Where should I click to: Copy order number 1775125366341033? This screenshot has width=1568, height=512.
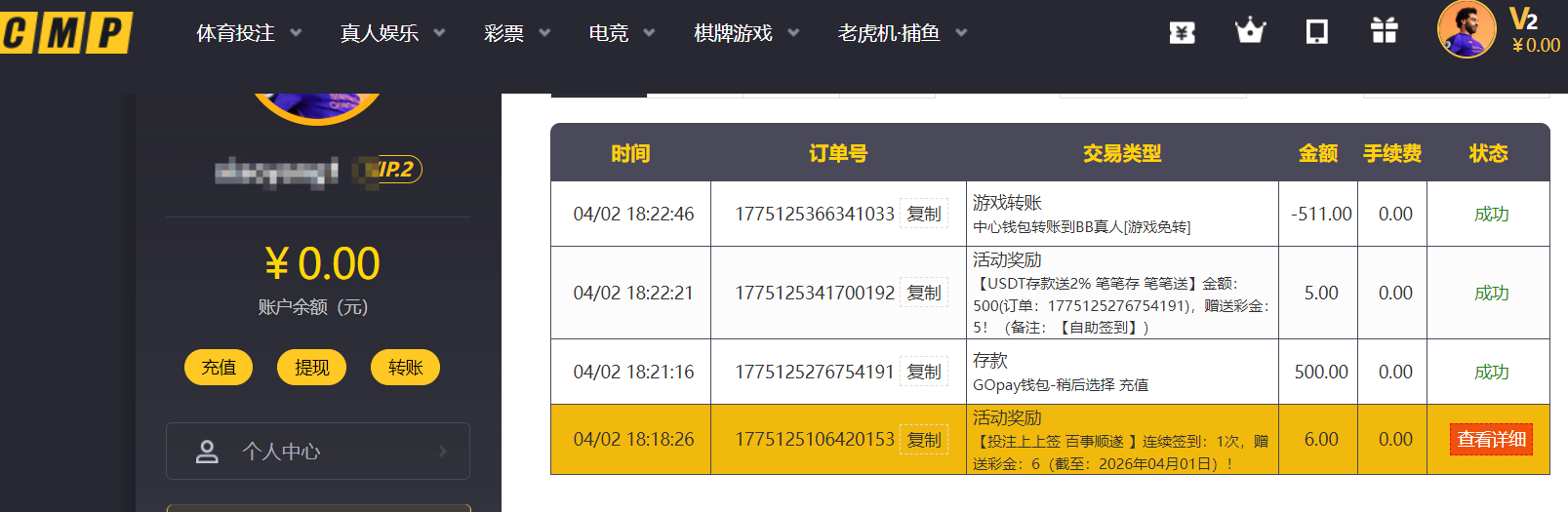[924, 214]
